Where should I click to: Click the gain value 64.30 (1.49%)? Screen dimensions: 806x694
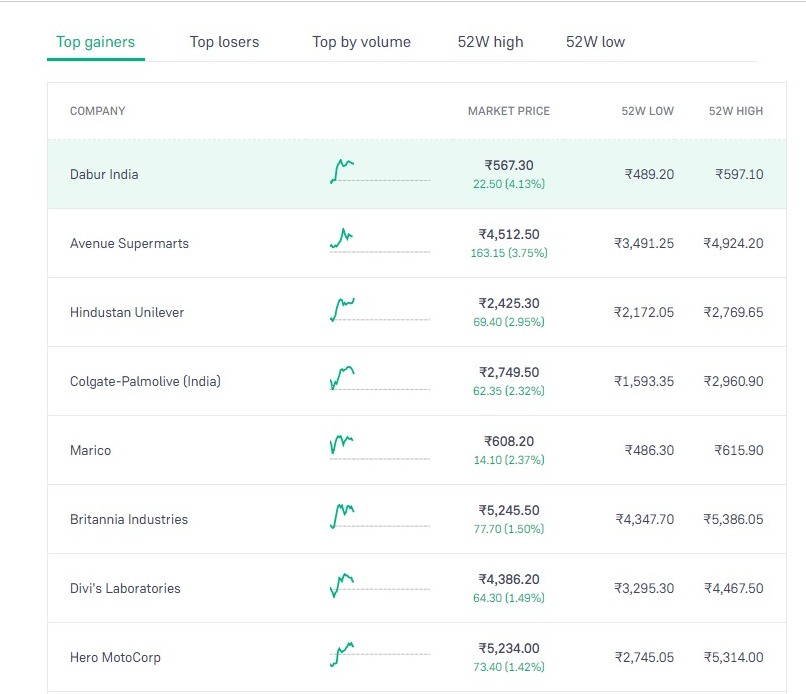(x=509, y=598)
